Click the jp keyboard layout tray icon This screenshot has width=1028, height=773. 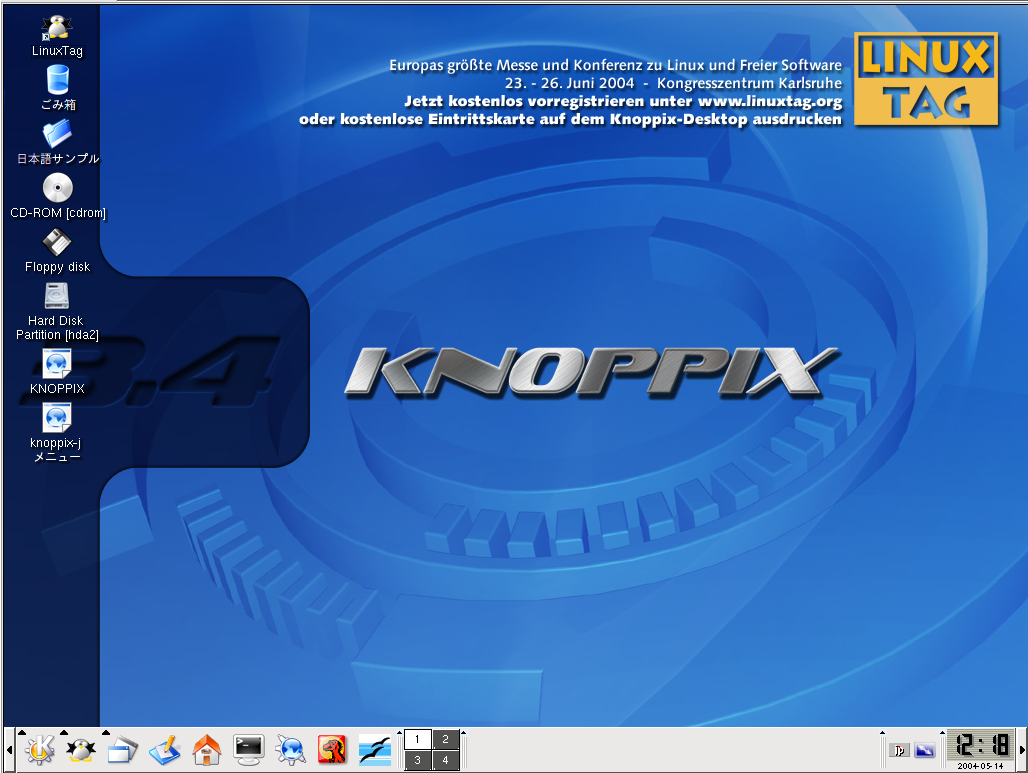[x=900, y=750]
